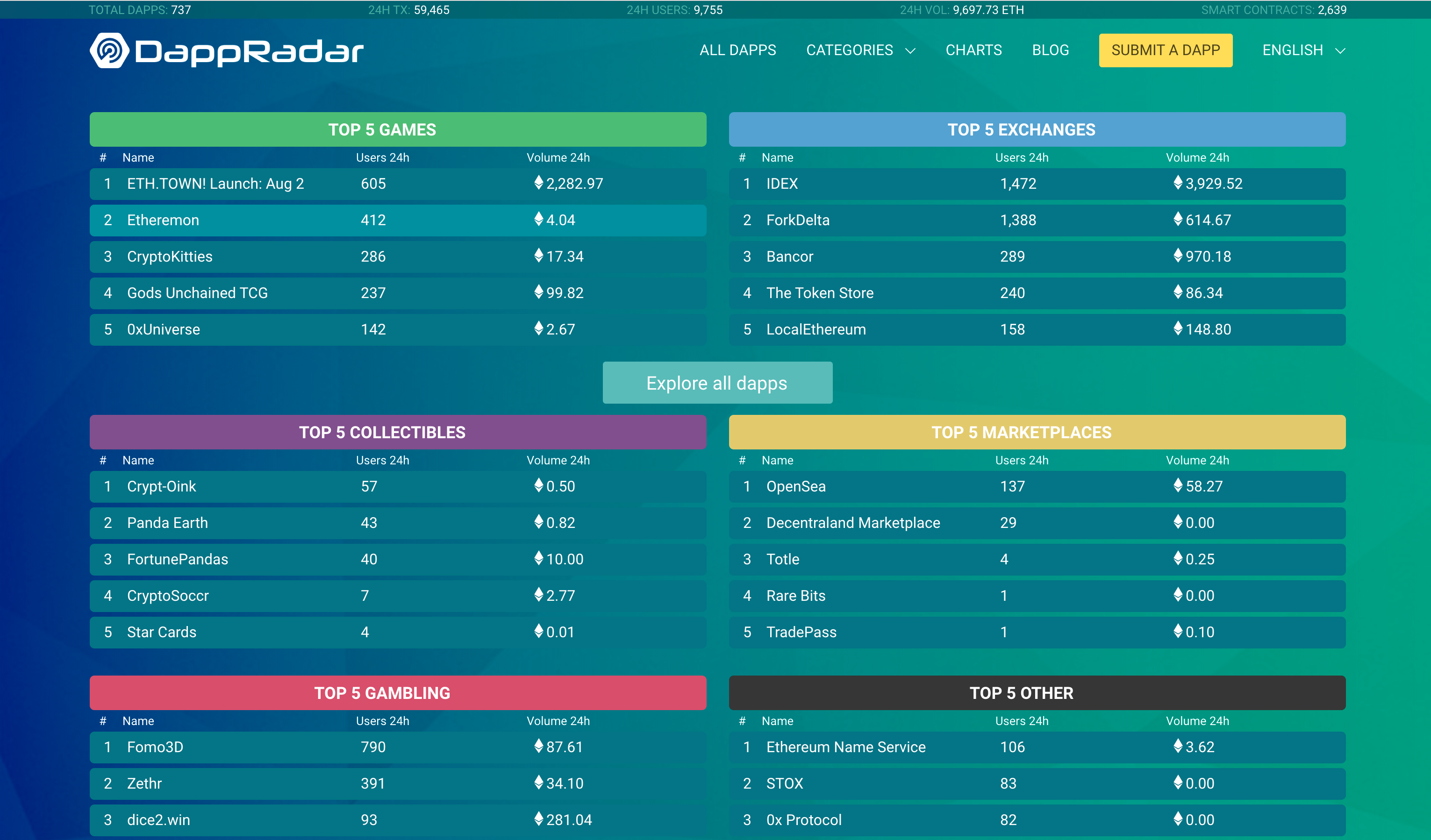Open CryptoSoccr entry
This screenshot has width=1431, height=840.
click(x=398, y=595)
